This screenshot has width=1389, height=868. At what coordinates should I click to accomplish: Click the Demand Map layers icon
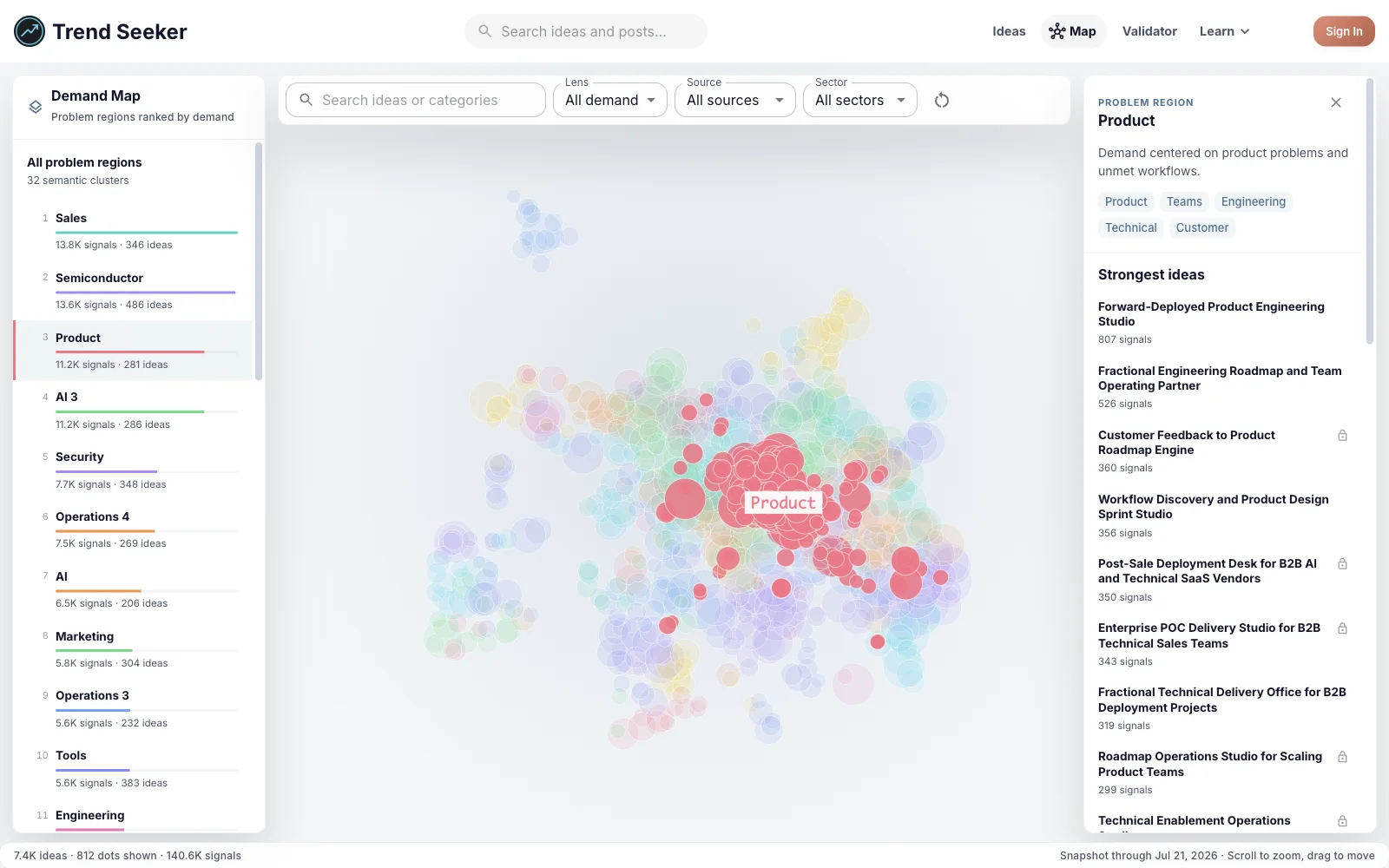pos(36,106)
